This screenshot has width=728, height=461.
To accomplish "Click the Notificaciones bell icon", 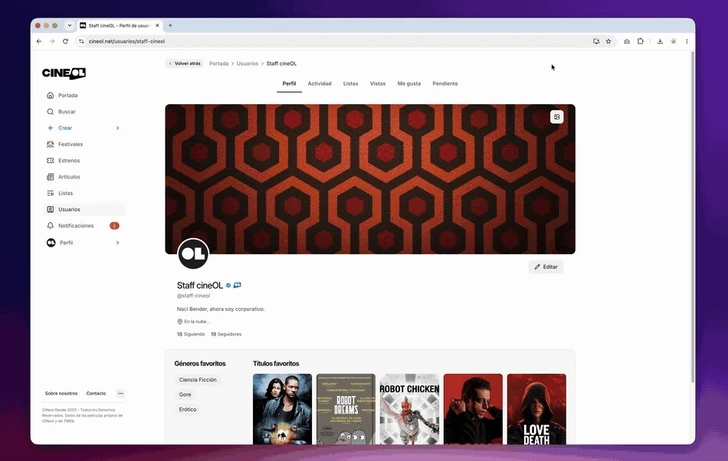I will pos(50,225).
